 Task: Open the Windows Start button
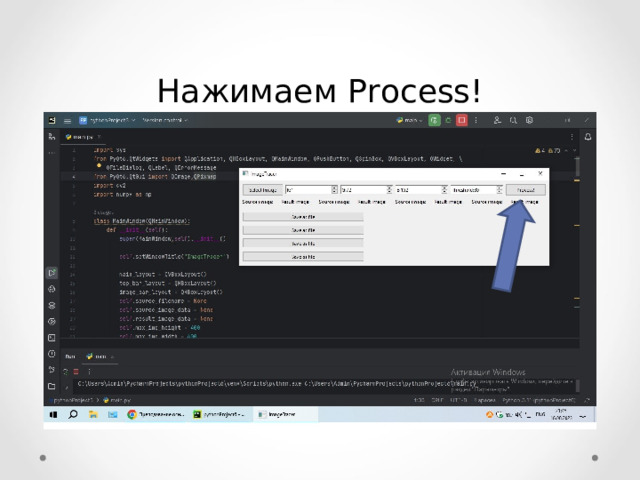coord(53,415)
